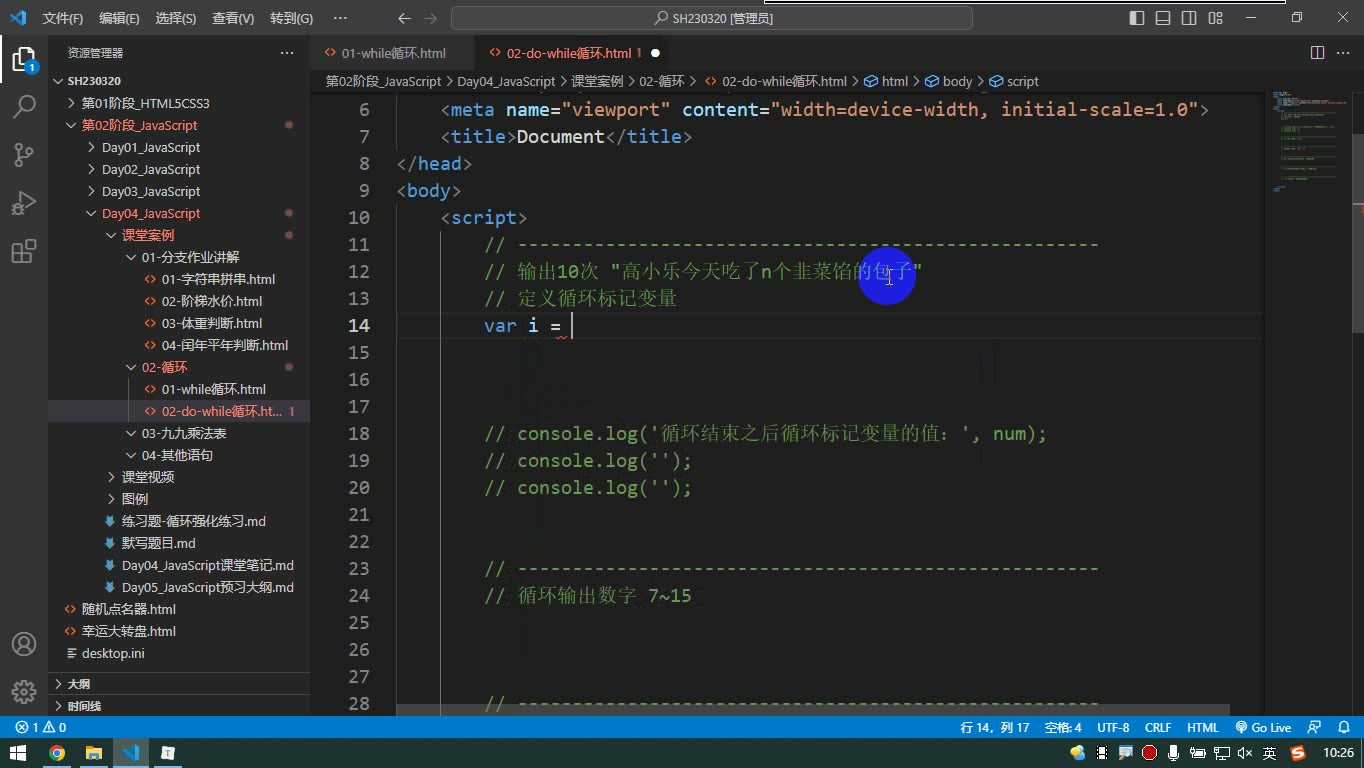Toggle the bottom panel layout button

coord(1163,18)
